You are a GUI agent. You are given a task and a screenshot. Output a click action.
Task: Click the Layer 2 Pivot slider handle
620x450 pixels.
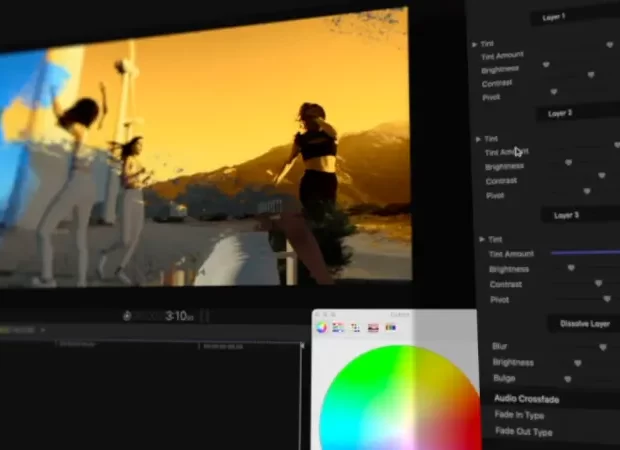(587, 191)
